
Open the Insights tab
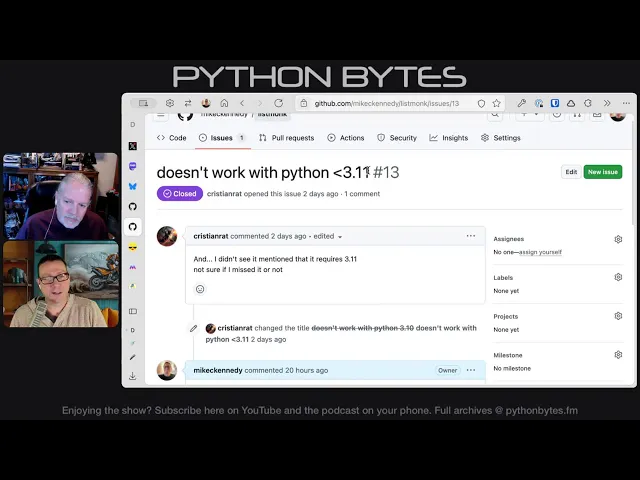click(x=449, y=138)
